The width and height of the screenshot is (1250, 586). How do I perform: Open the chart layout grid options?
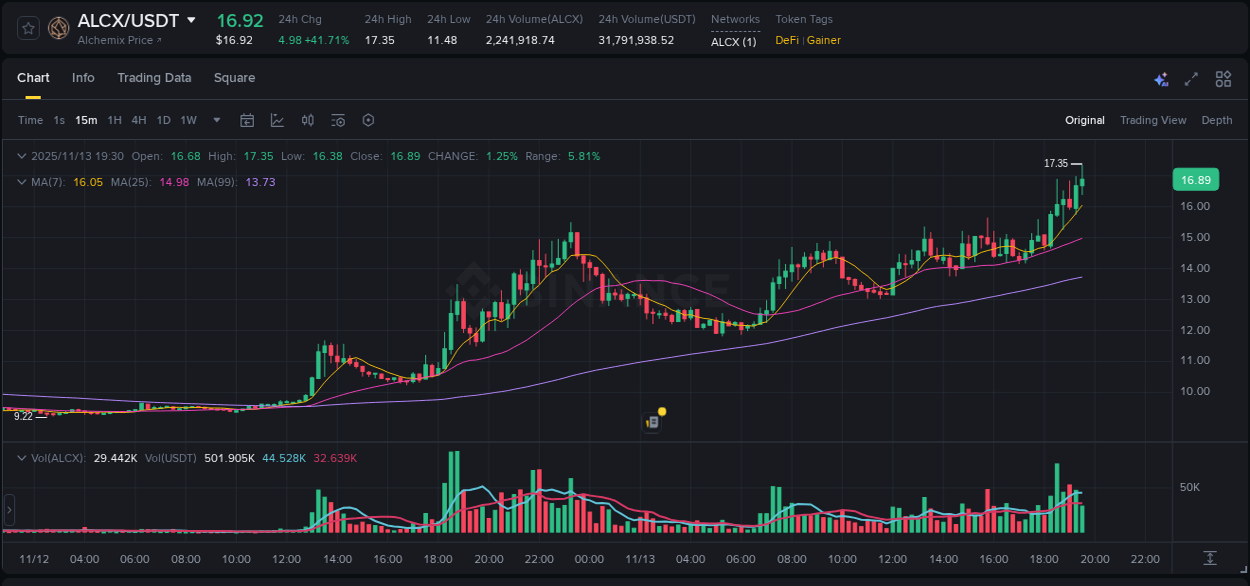pos(1222,78)
